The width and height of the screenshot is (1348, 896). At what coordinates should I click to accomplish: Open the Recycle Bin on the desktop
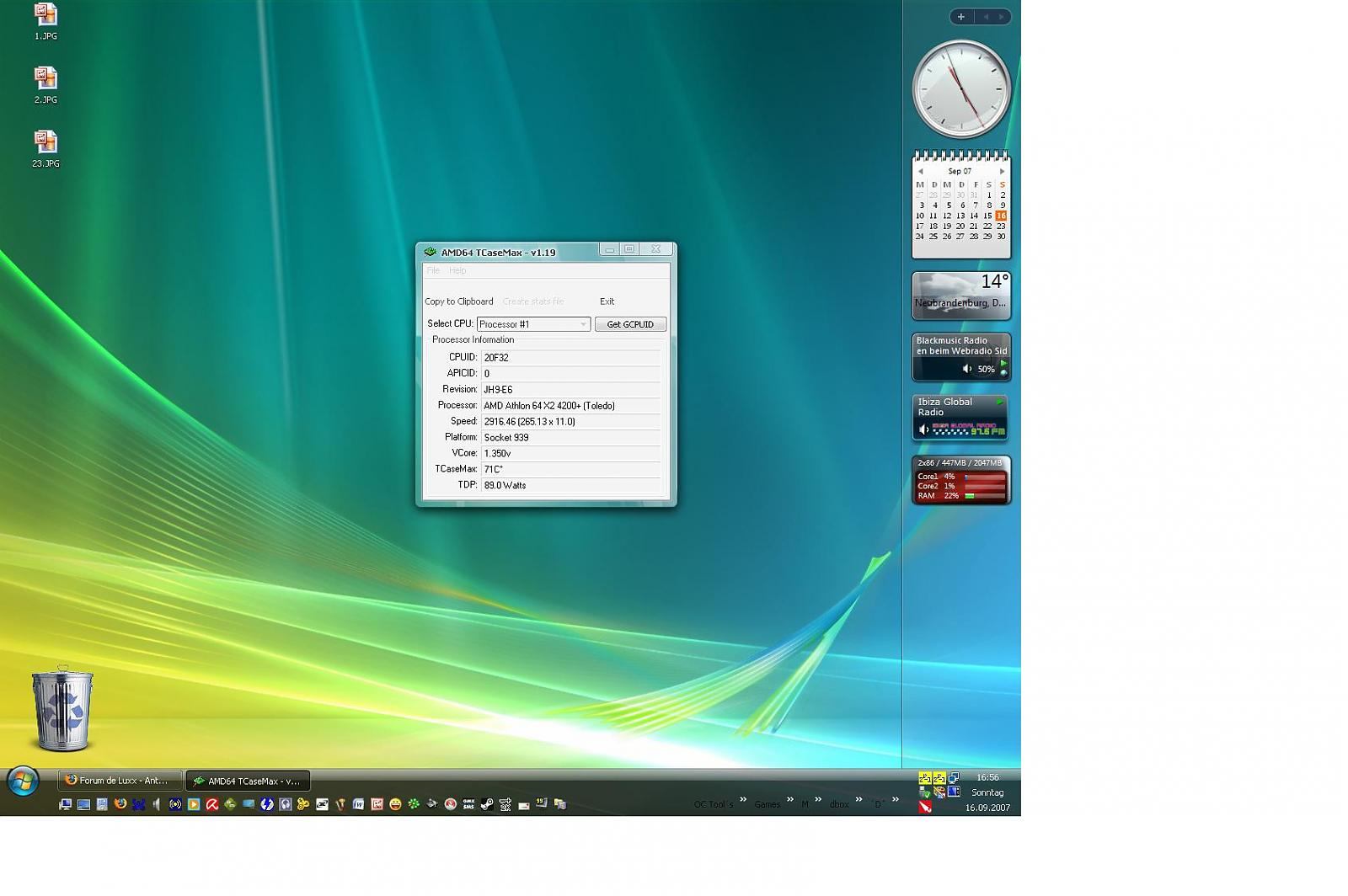point(62,708)
